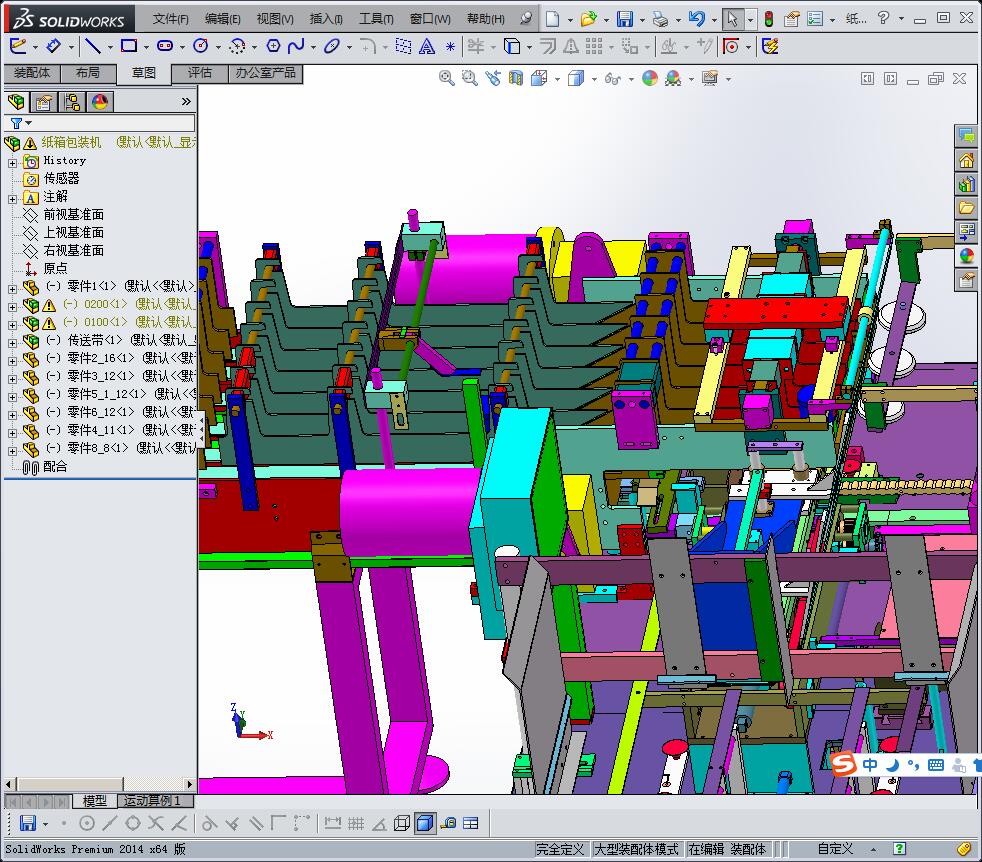Click the Undo arrow icon
The image size is (982, 862).
tap(697, 18)
